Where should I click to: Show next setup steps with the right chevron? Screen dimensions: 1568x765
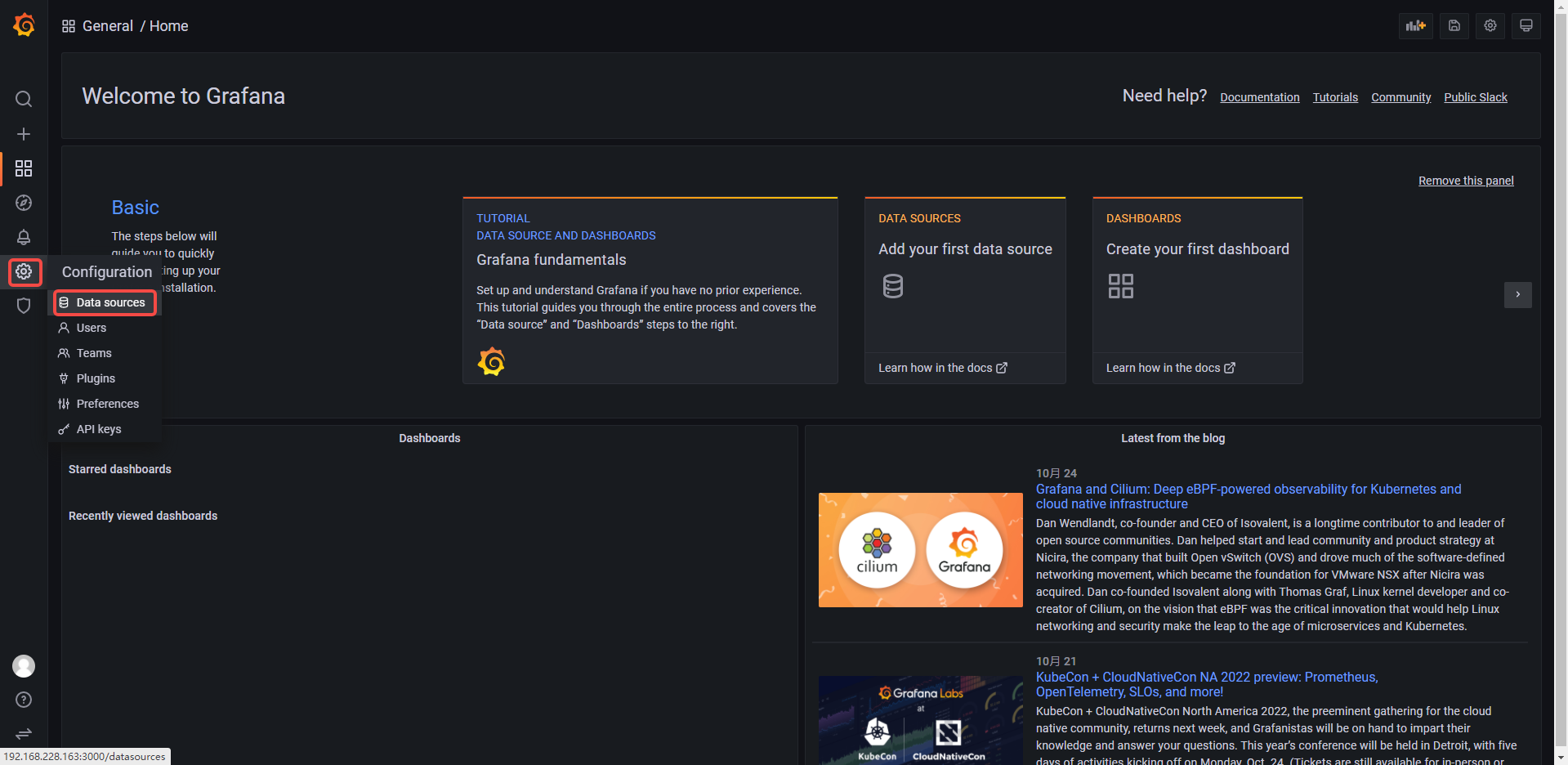(x=1518, y=294)
